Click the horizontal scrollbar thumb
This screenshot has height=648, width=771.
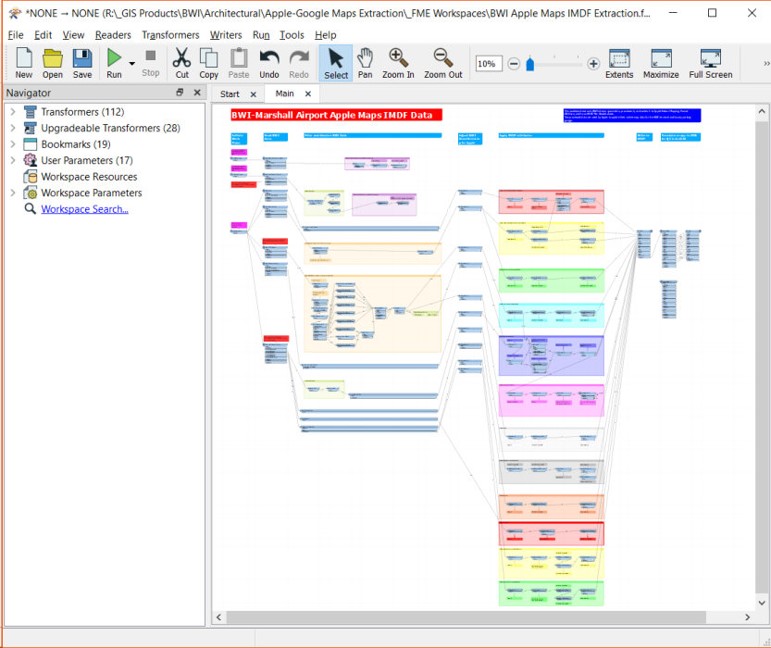pos(466,617)
